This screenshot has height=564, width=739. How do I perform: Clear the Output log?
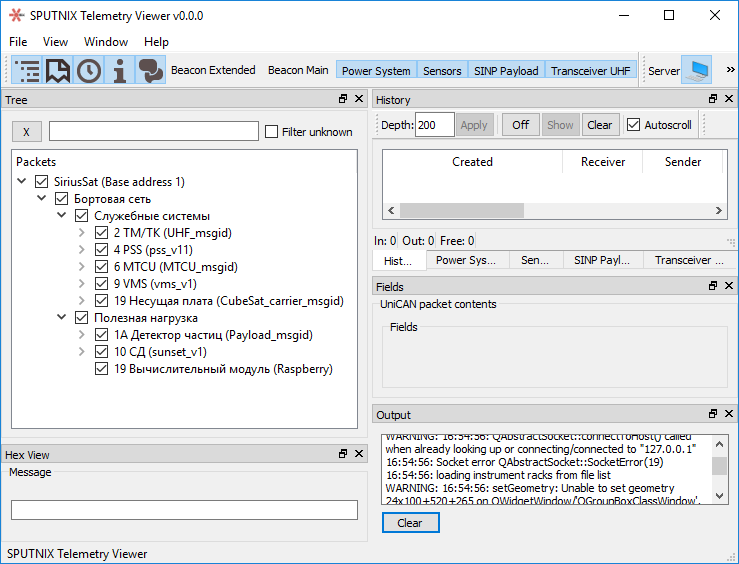(410, 523)
